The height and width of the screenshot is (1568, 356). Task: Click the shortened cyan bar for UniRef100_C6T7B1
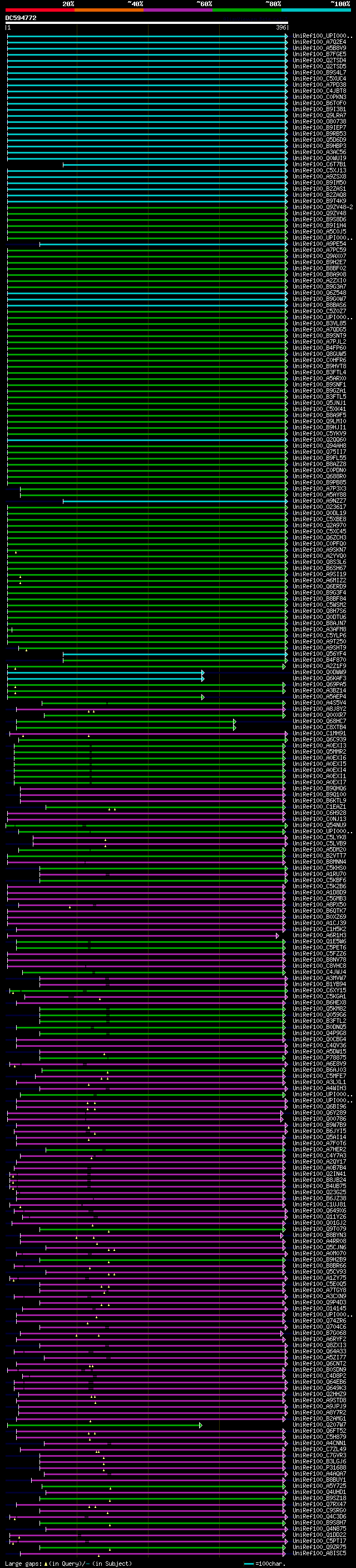point(175,165)
